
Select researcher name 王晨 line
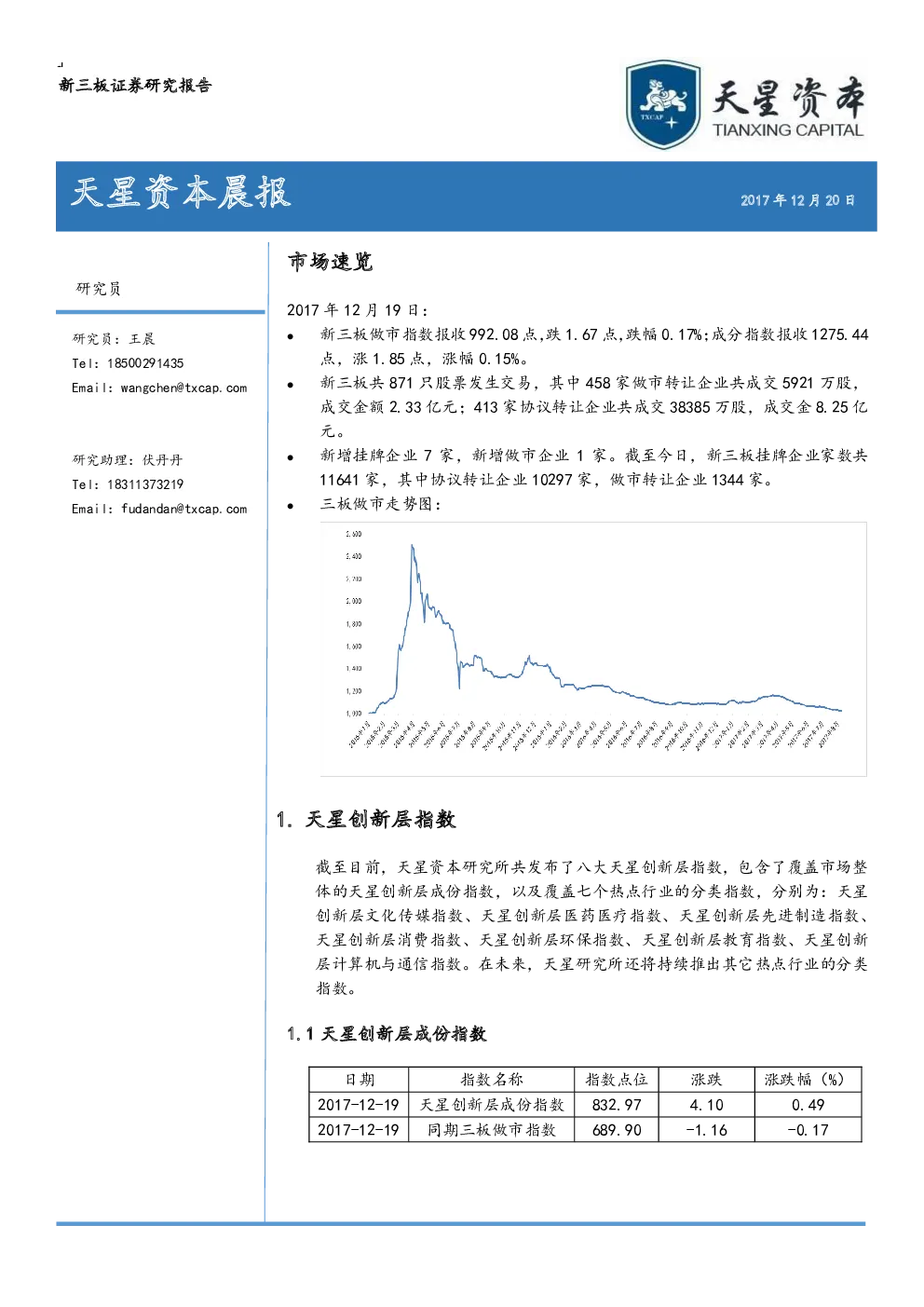point(114,339)
